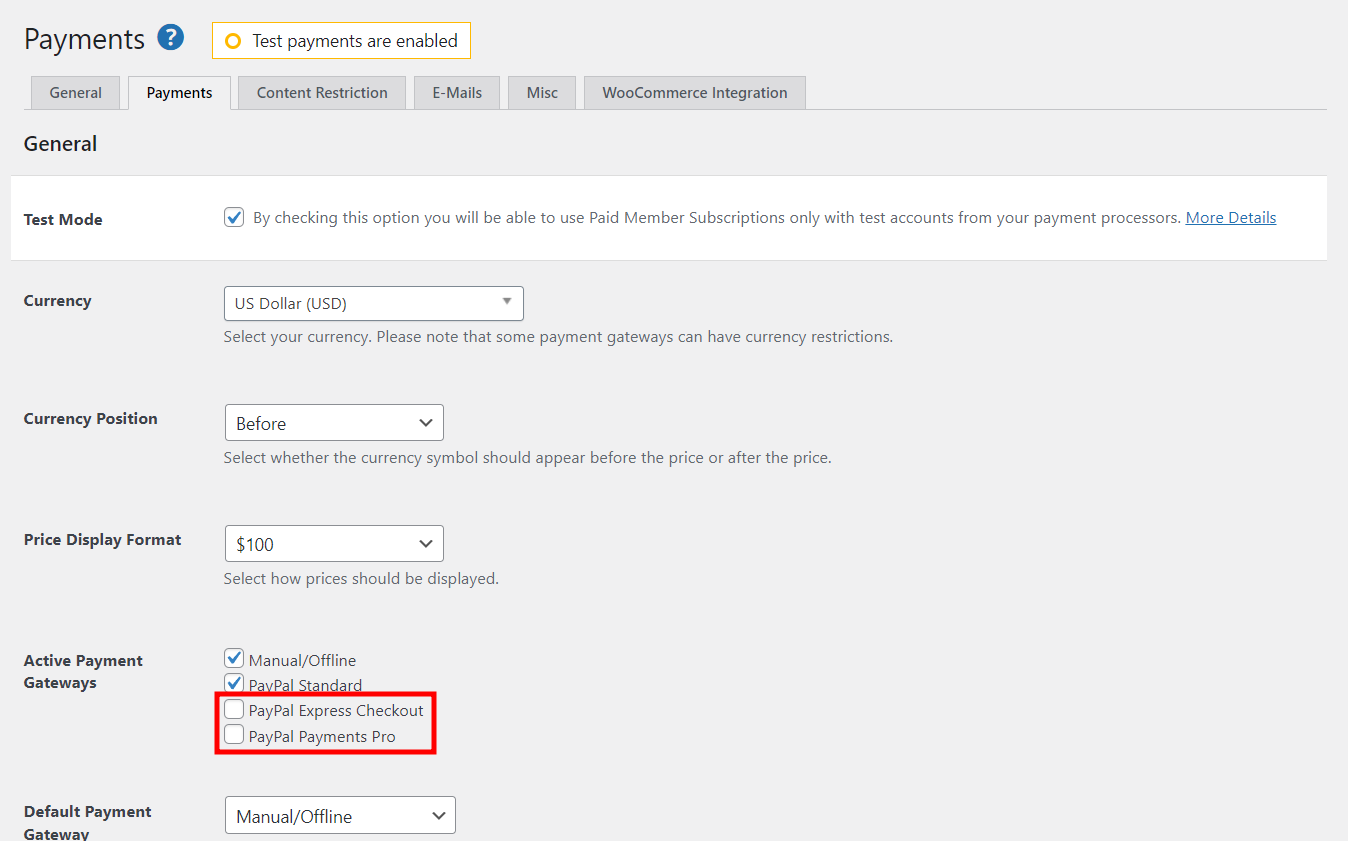Click the Active Payment Gateways label
1348x841 pixels.
[83, 672]
